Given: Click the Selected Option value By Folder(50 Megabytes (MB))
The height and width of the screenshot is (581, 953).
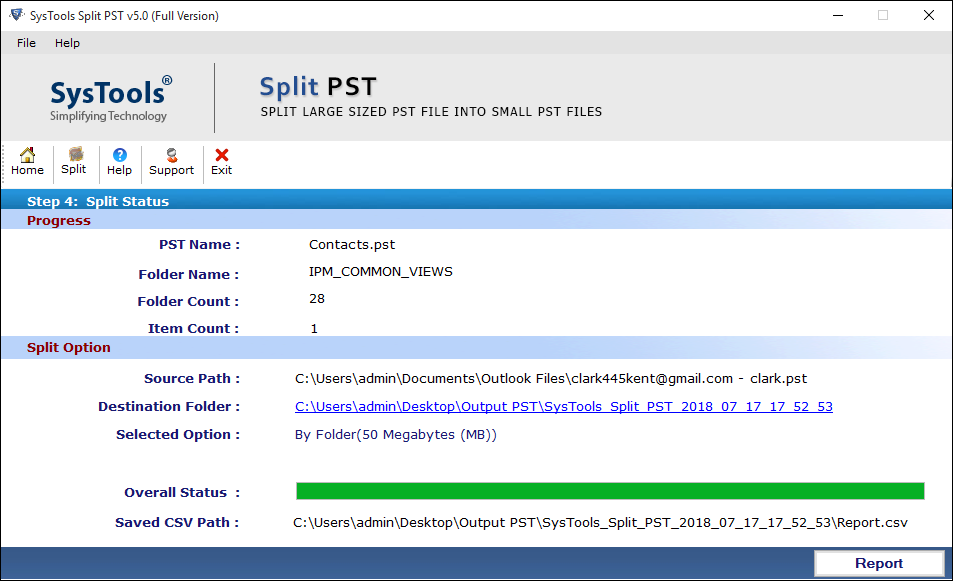Looking at the screenshot, I should point(396,435).
